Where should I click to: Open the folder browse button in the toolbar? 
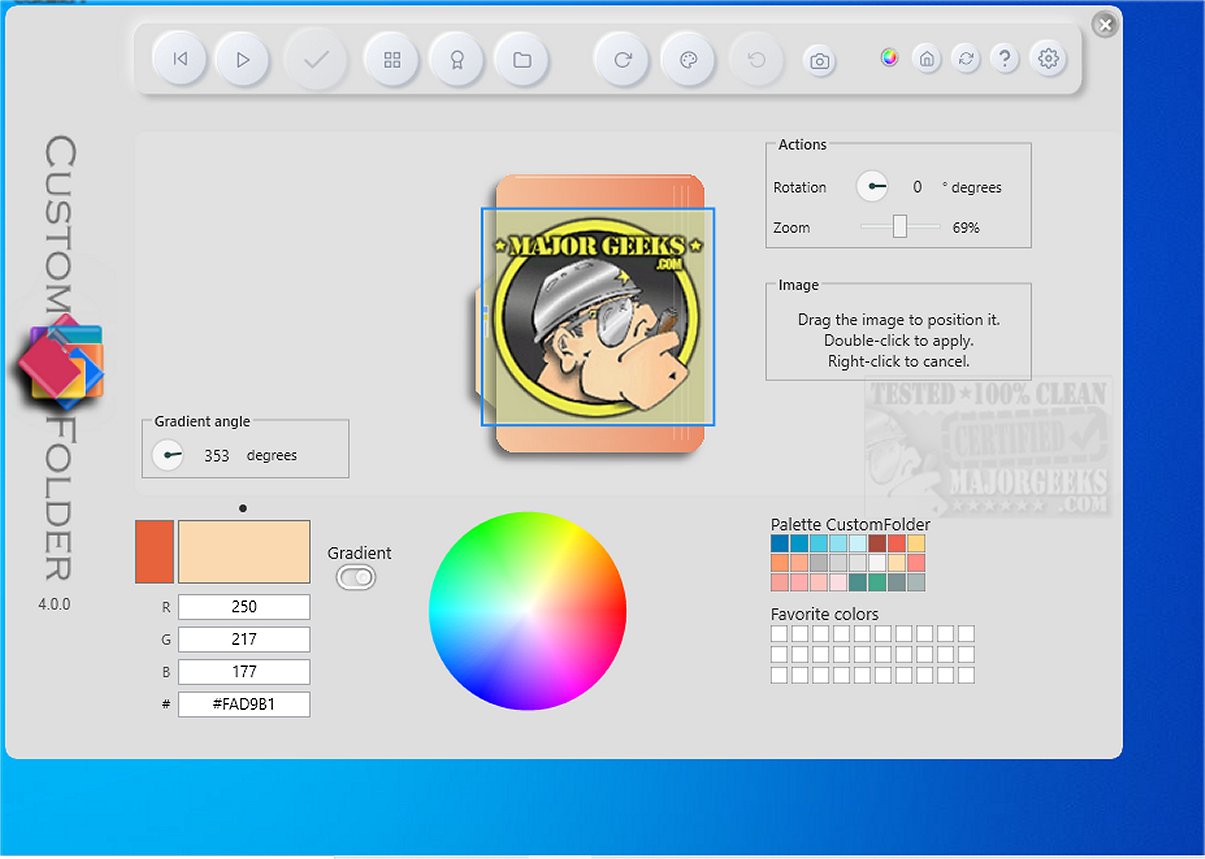point(522,60)
